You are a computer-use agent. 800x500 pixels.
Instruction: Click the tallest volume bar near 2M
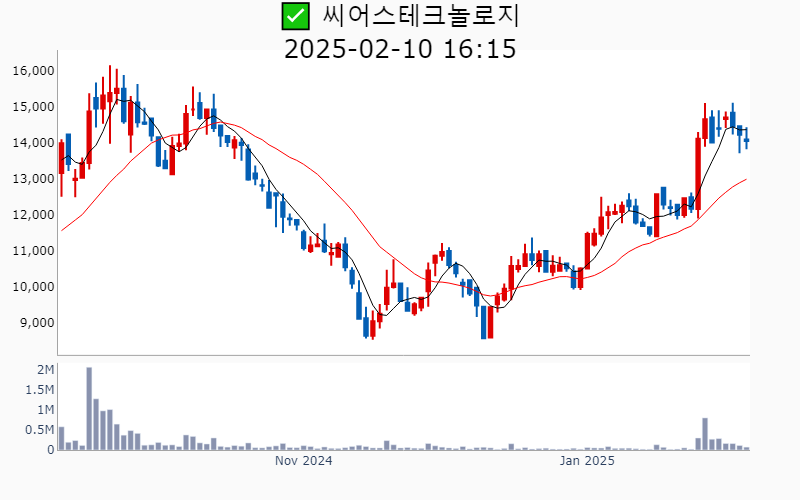(89, 409)
